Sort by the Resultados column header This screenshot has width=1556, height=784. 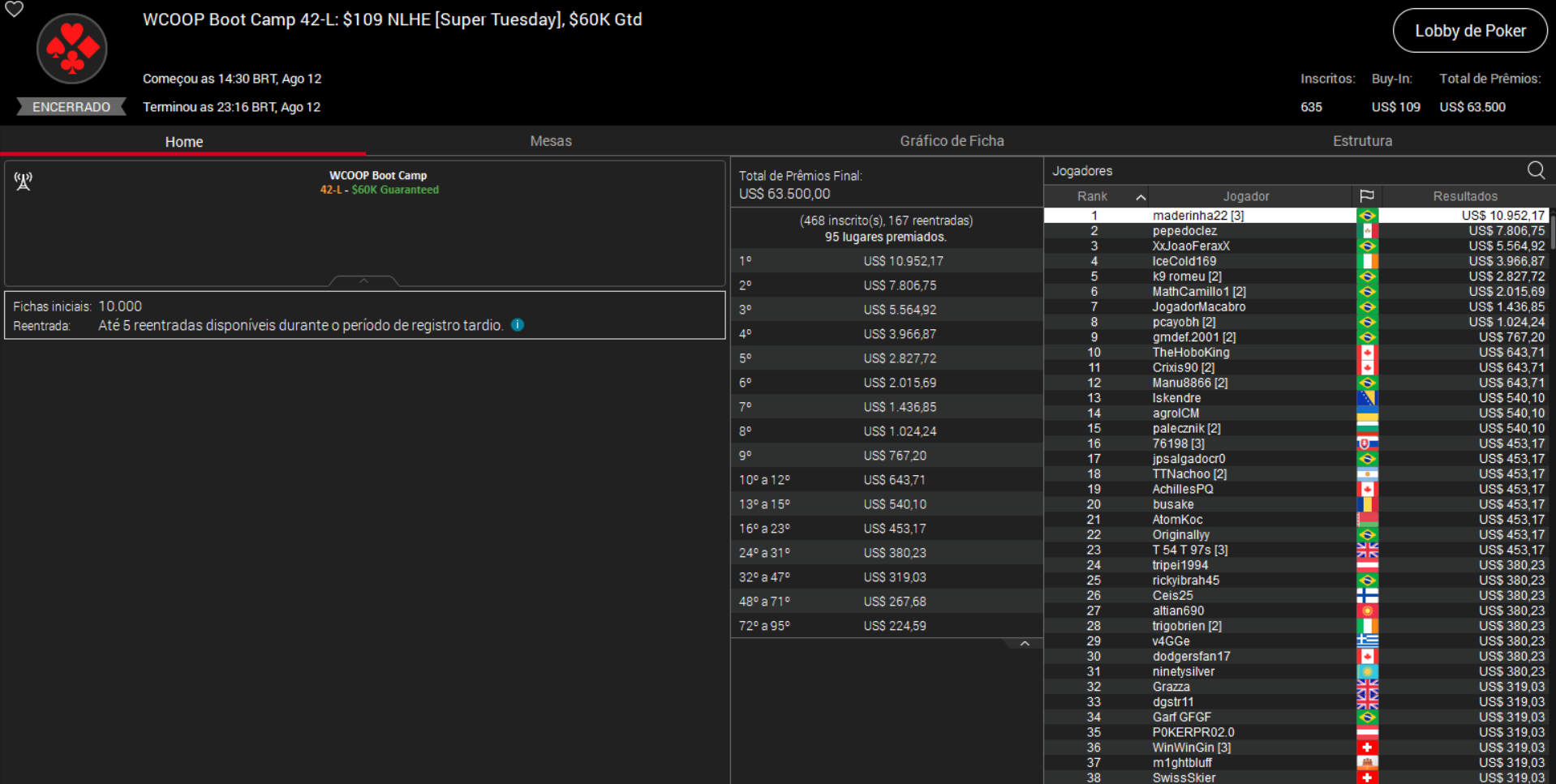[1465, 196]
